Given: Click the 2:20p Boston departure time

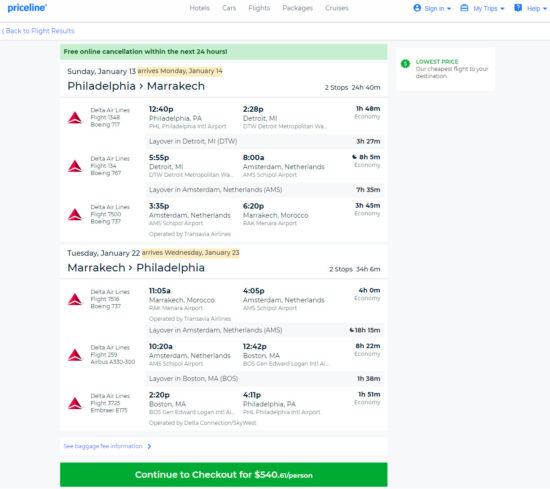Looking at the screenshot, I should [159, 395].
